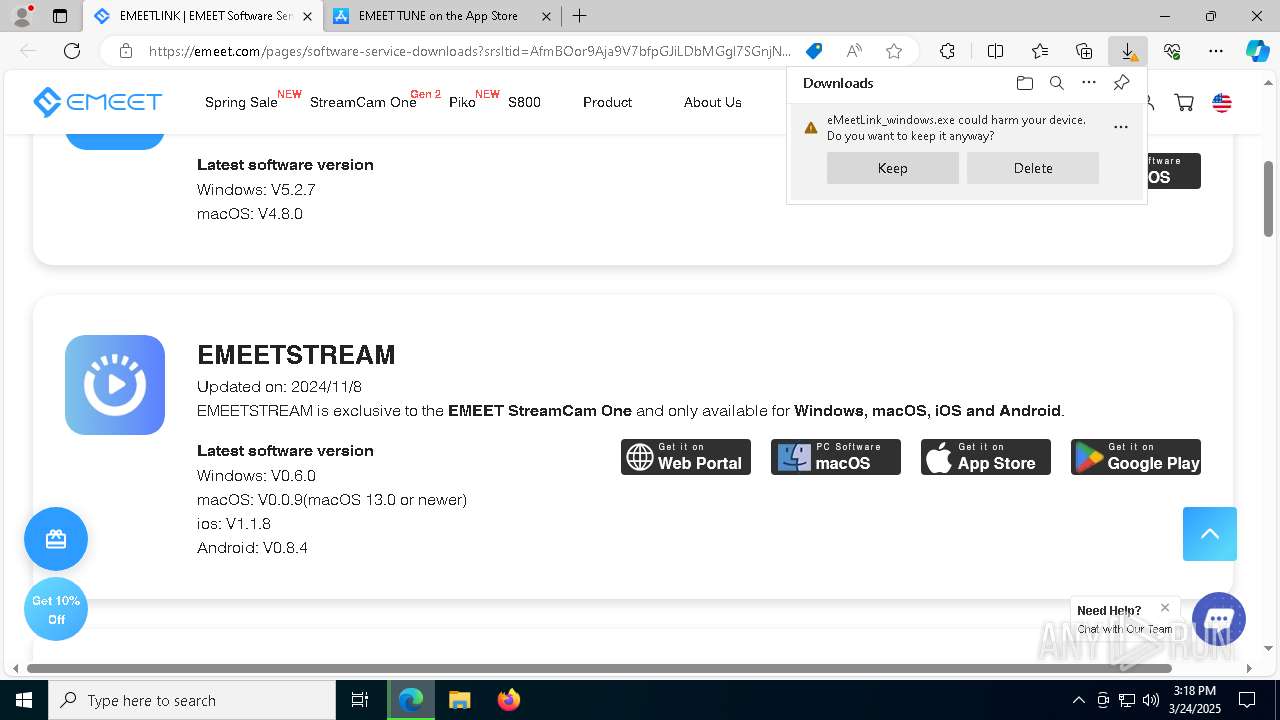The width and height of the screenshot is (1280, 720).
Task: Open Copilot sidebar icon
Action: 1257,51
